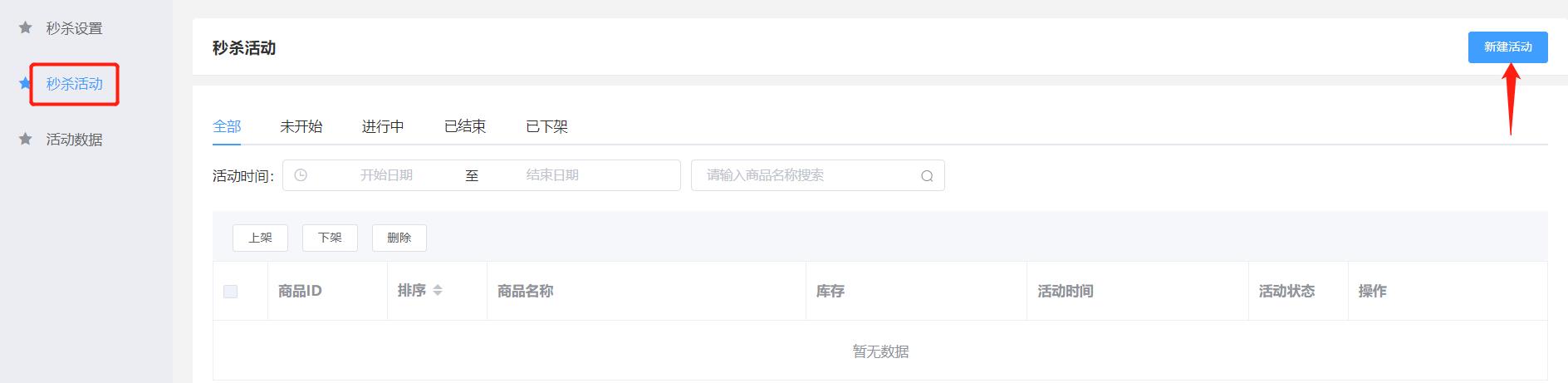This screenshot has width=1568, height=383.
Task: Focus the 请输入商品名称搜索 input field
Action: point(818,175)
